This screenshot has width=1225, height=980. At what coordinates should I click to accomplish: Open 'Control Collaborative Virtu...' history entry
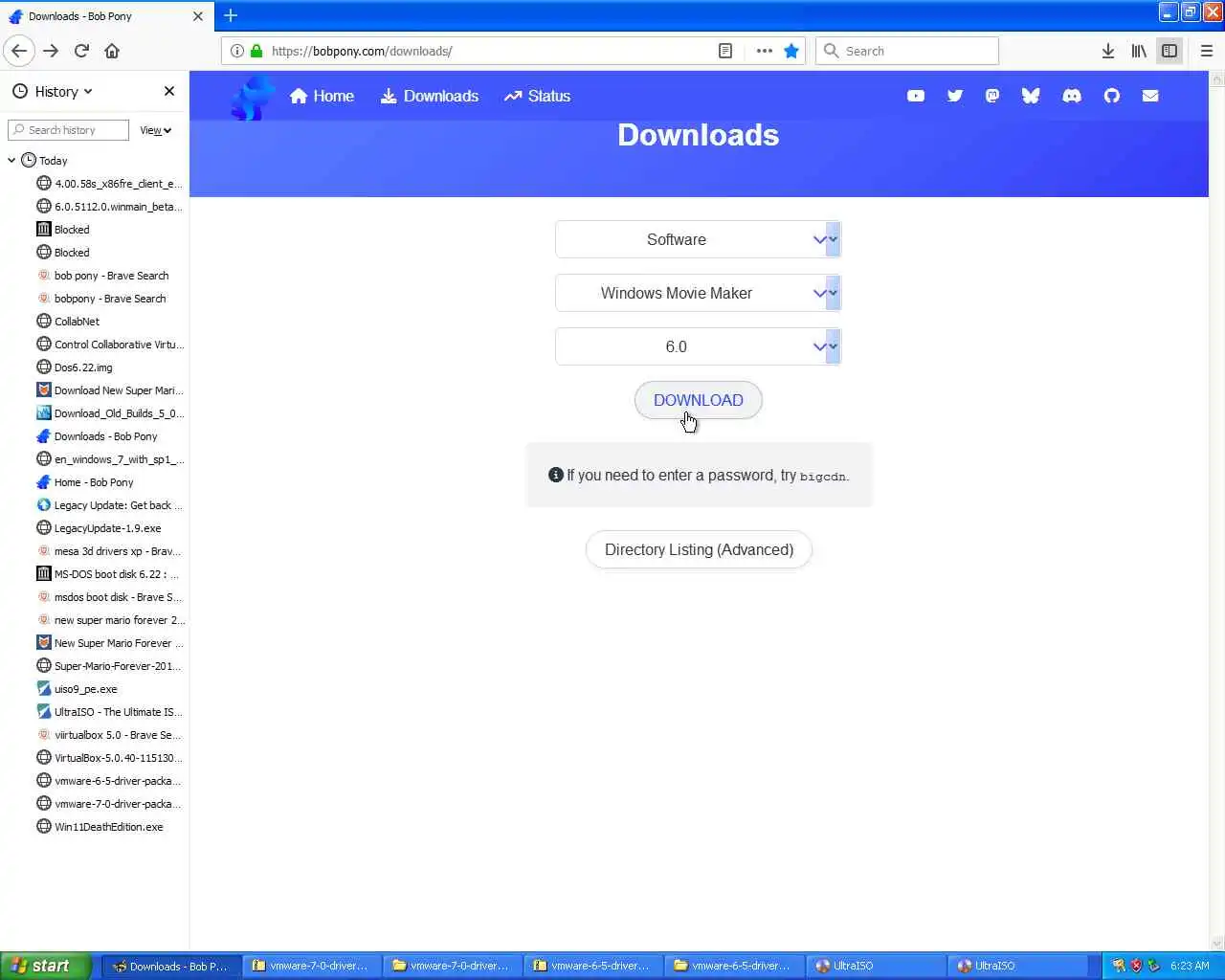pos(109,345)
